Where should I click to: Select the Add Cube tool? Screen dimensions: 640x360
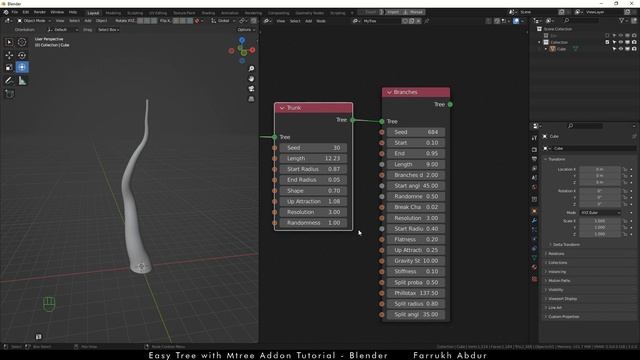point(9,94)
